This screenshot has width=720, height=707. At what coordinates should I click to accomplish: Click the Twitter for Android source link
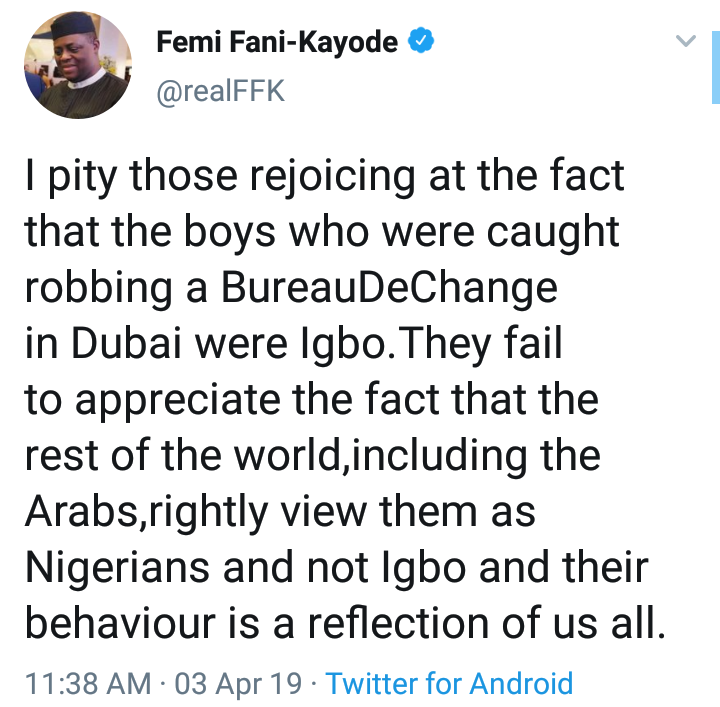tap(449, 684)
